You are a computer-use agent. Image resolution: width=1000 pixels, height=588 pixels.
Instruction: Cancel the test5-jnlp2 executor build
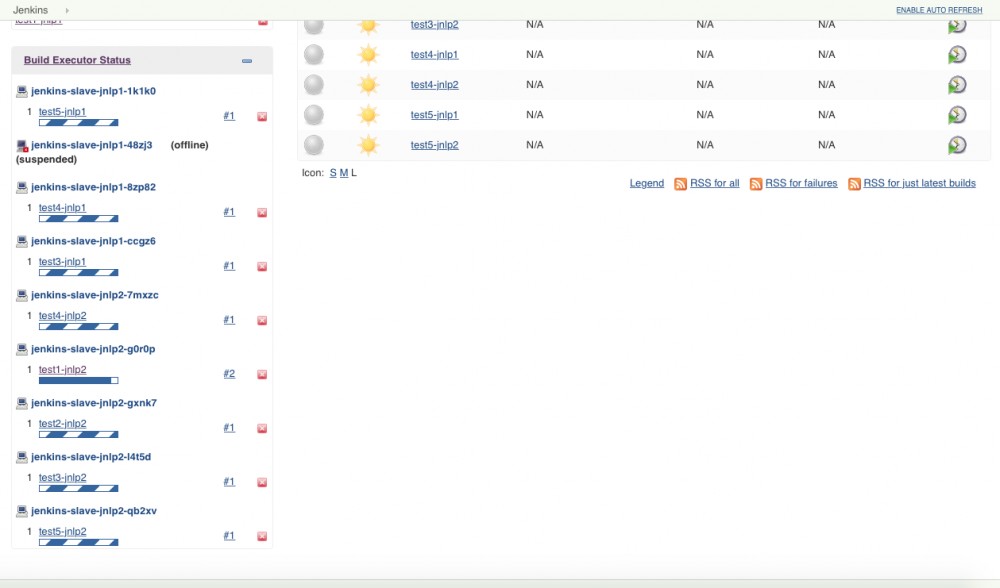point(262,536)
